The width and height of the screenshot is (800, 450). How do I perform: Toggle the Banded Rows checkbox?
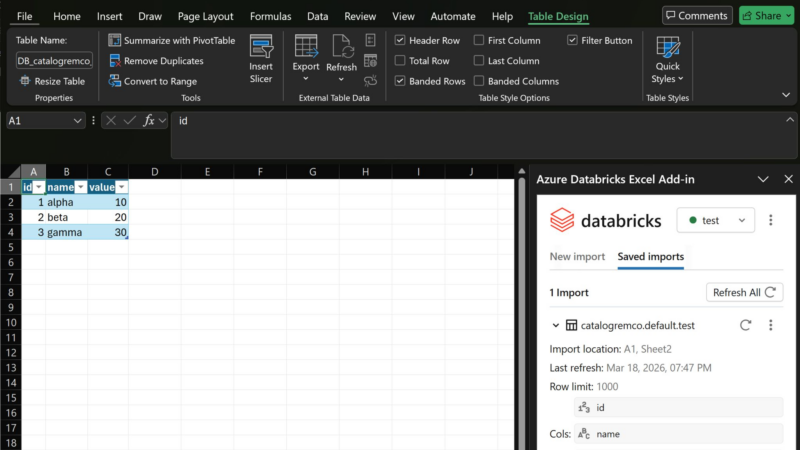coord(400,81)
